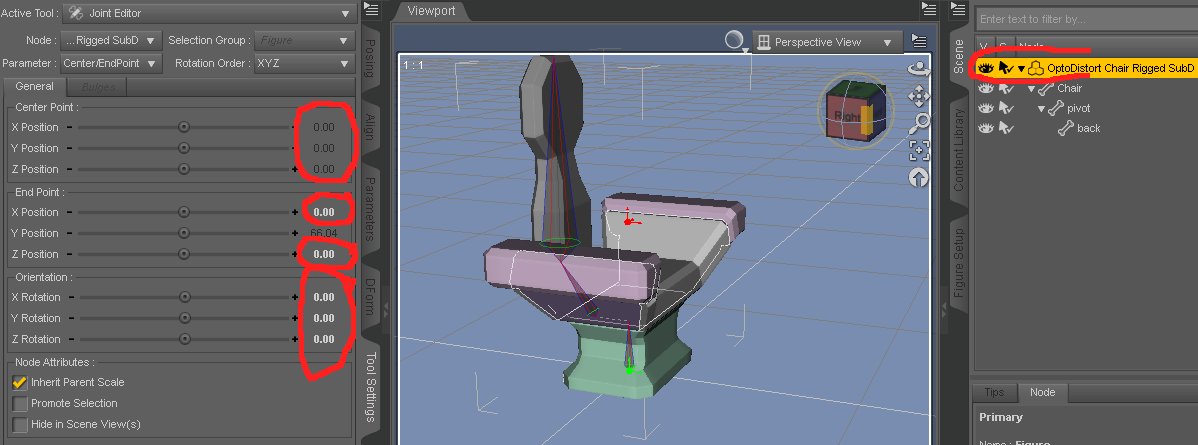Screen dimensions: 1198x445
Task: Collapse the pivot bone tree node
Action: (1041, 109)
